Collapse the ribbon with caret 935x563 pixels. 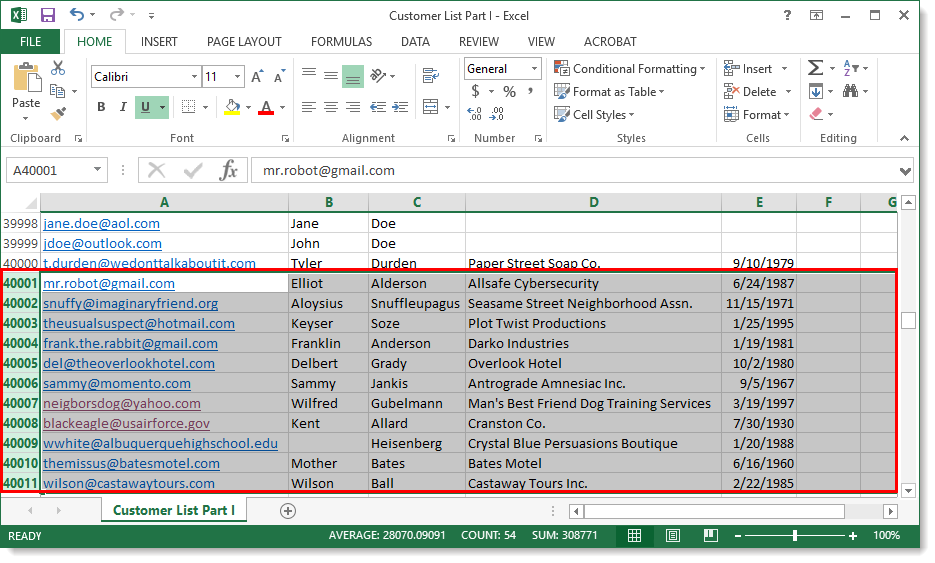(905, 138)
